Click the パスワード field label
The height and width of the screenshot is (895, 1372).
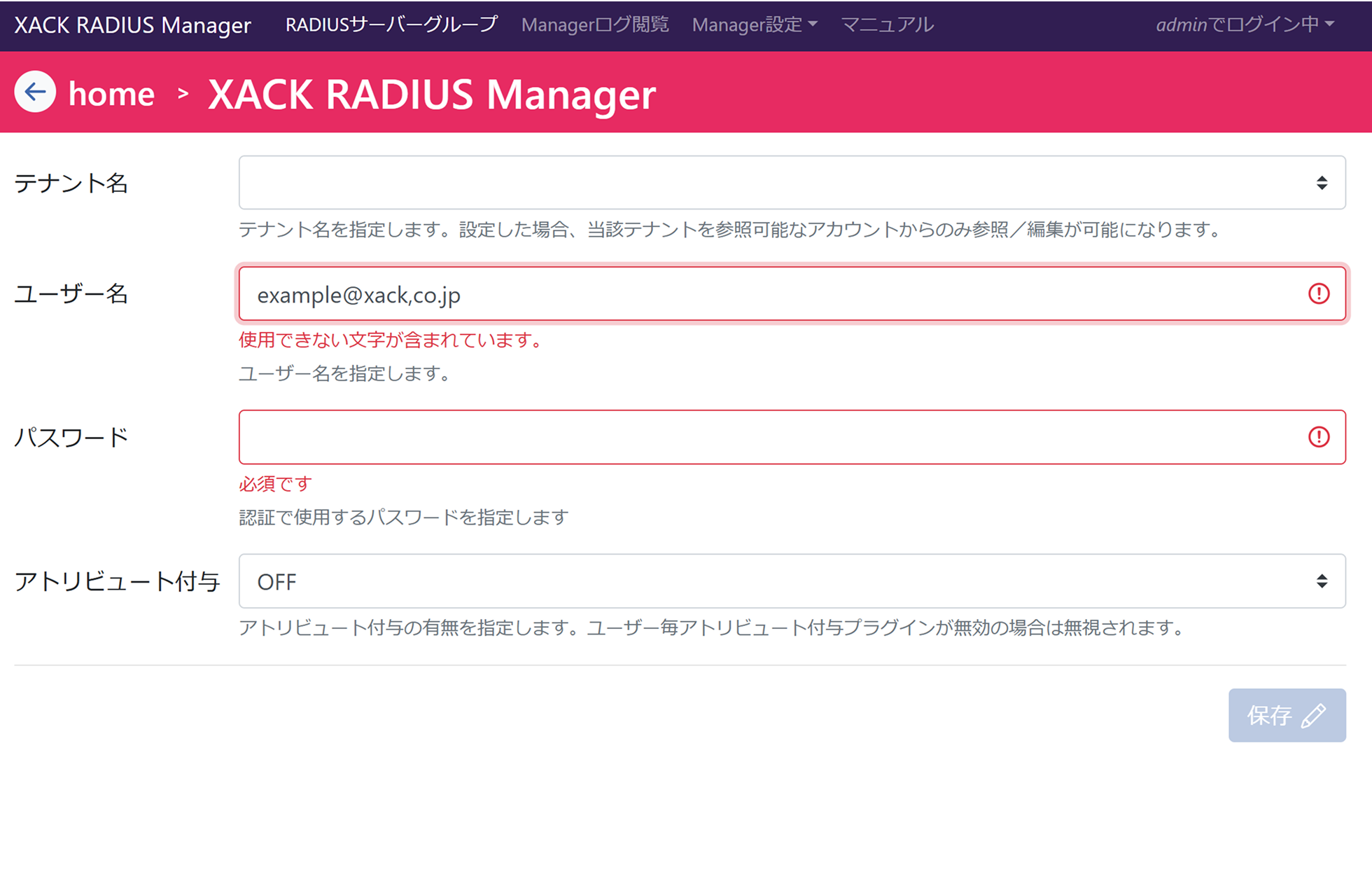(x=71, y=437)
